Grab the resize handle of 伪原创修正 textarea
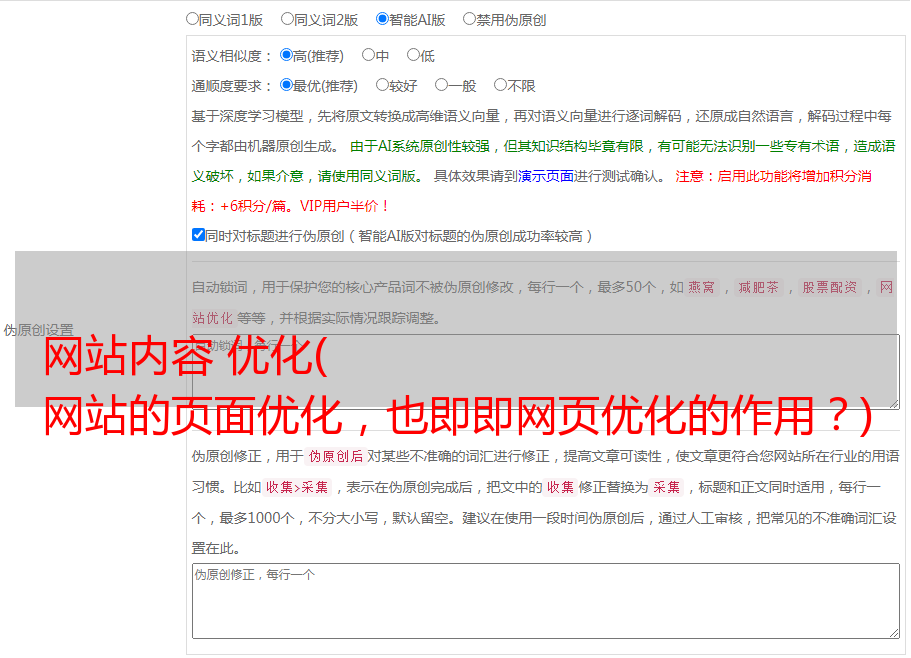911x658 pixels. [x=894, y=633]
